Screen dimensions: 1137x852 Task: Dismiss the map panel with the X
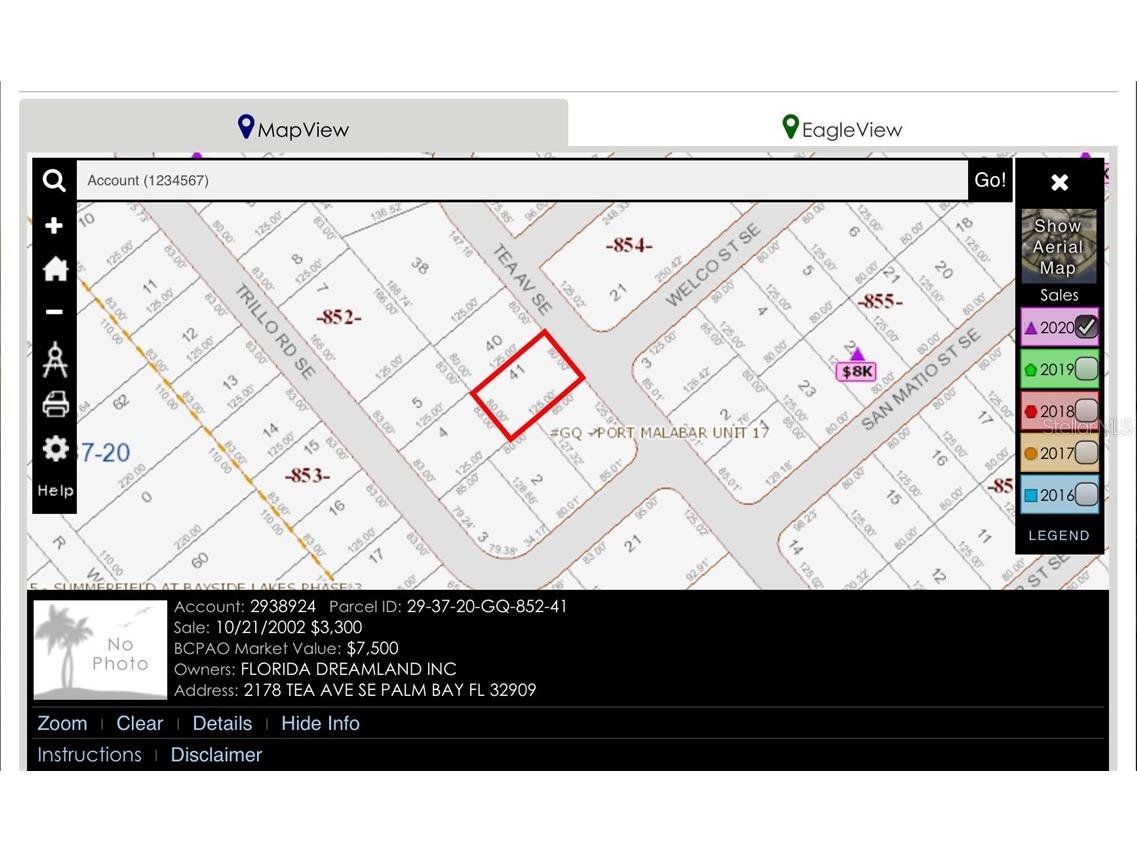(x=1059, y=182)
